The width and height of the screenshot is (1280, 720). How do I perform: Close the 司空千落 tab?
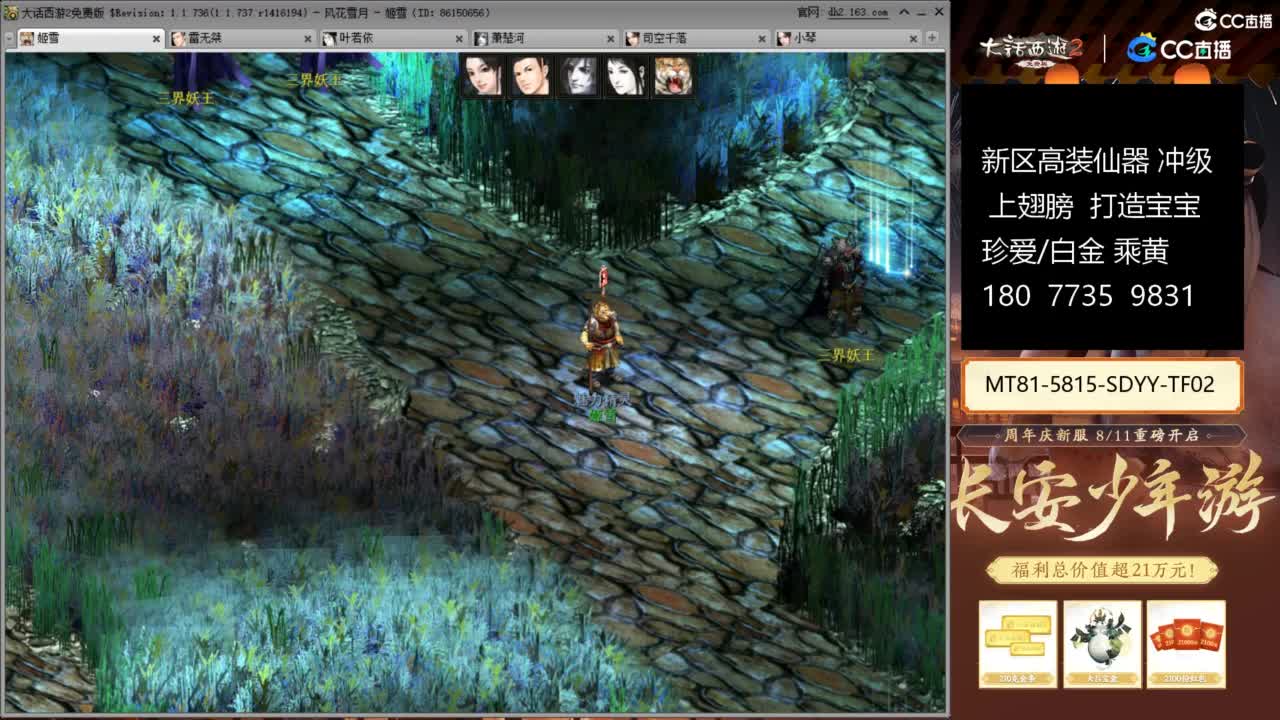tap(764, 39)
